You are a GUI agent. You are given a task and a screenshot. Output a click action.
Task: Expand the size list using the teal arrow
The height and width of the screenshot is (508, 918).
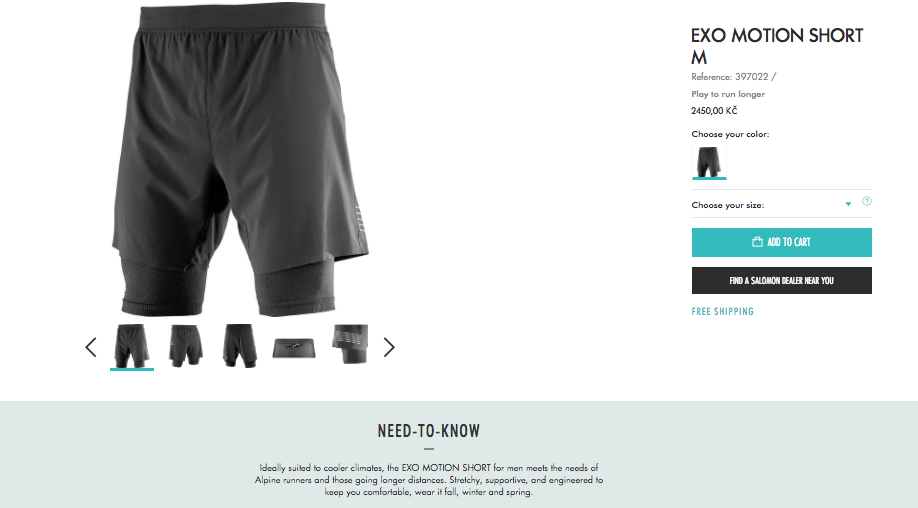848,204
